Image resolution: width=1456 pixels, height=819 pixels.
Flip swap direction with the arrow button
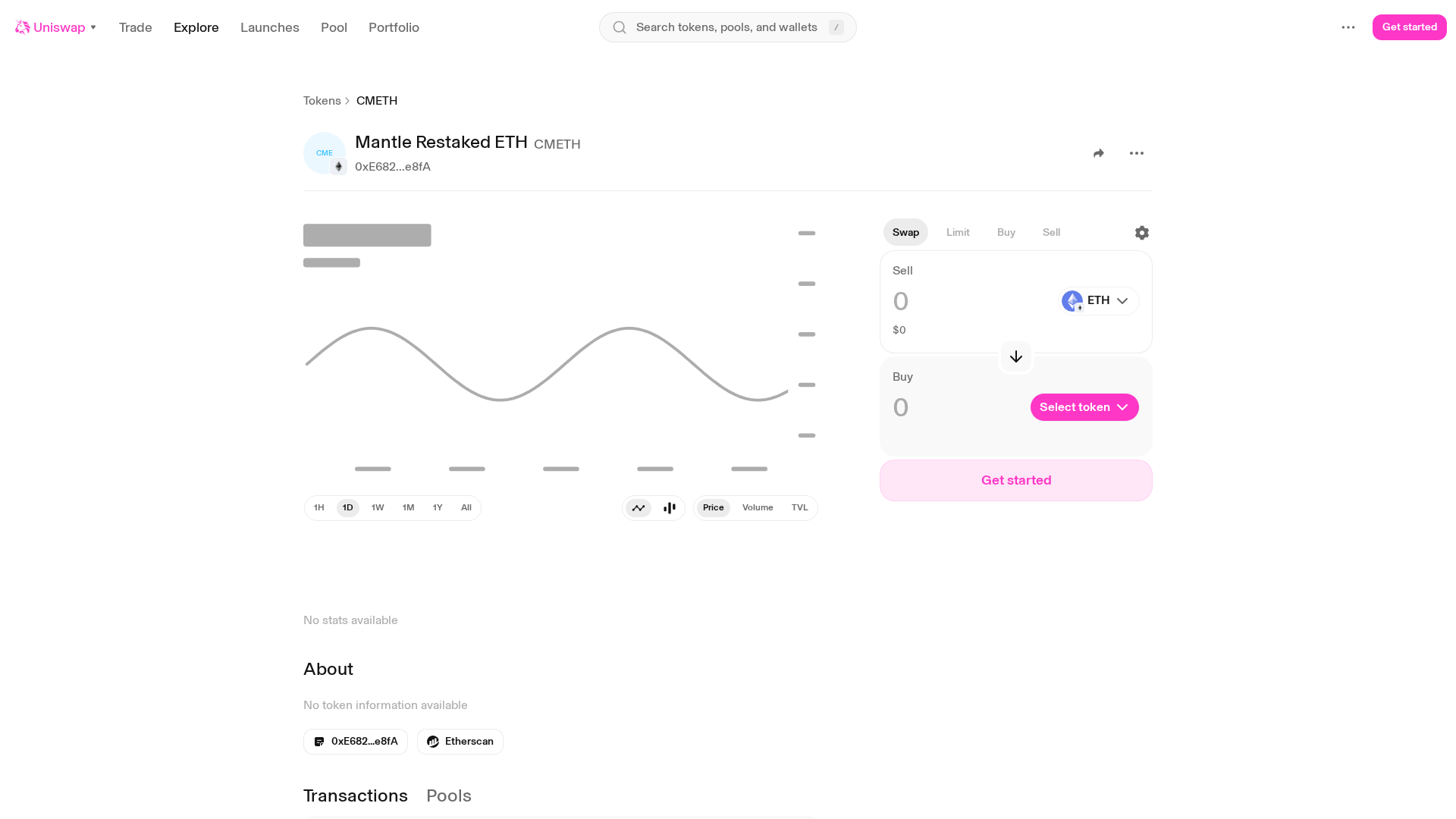(x=1016, y=356)
